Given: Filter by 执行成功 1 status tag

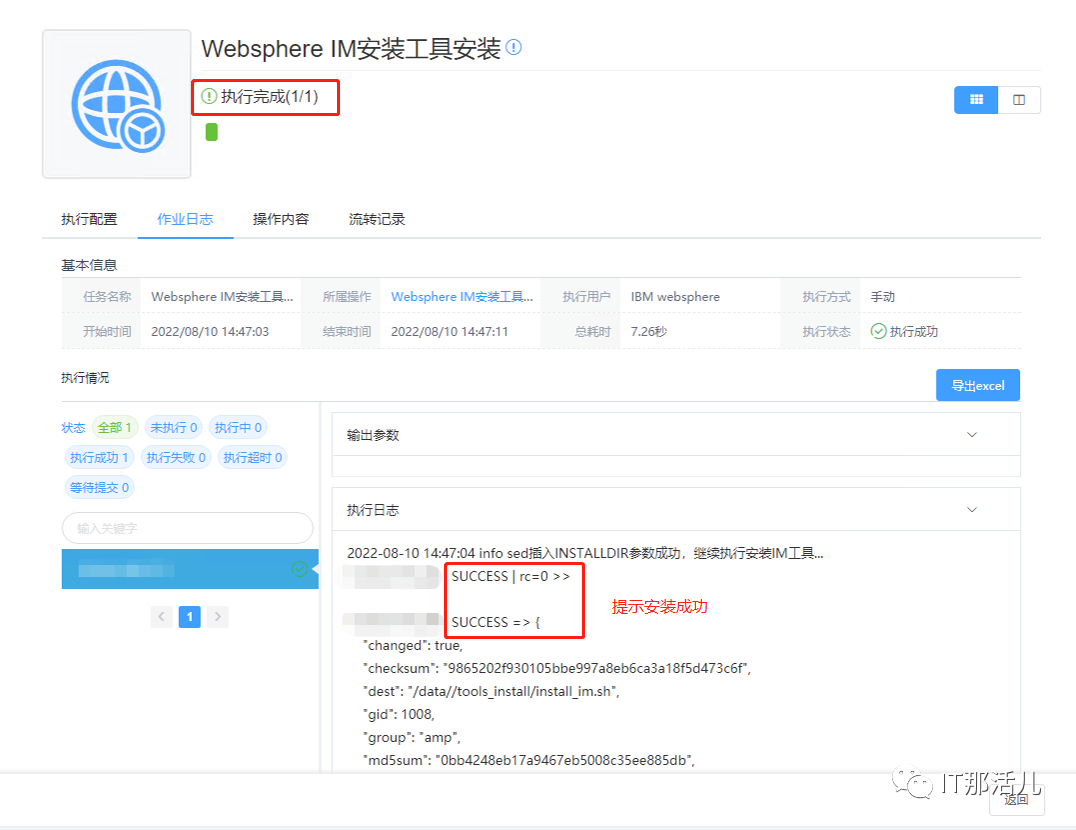Looking at the screenshot, I should 99,458.
